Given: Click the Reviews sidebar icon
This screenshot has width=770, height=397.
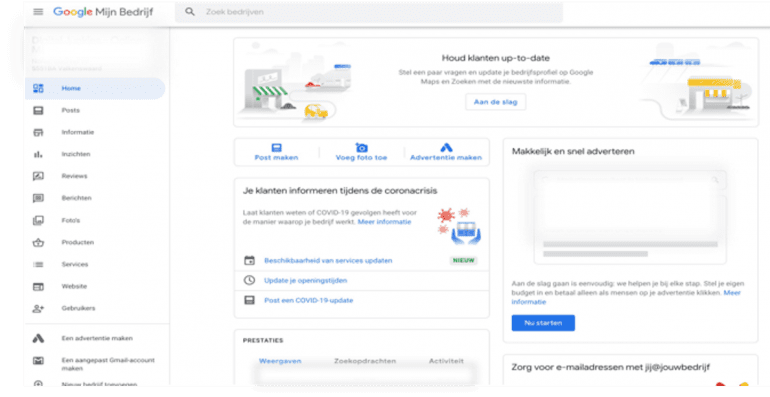Looking at the screenshot, I should coord(38,176).
